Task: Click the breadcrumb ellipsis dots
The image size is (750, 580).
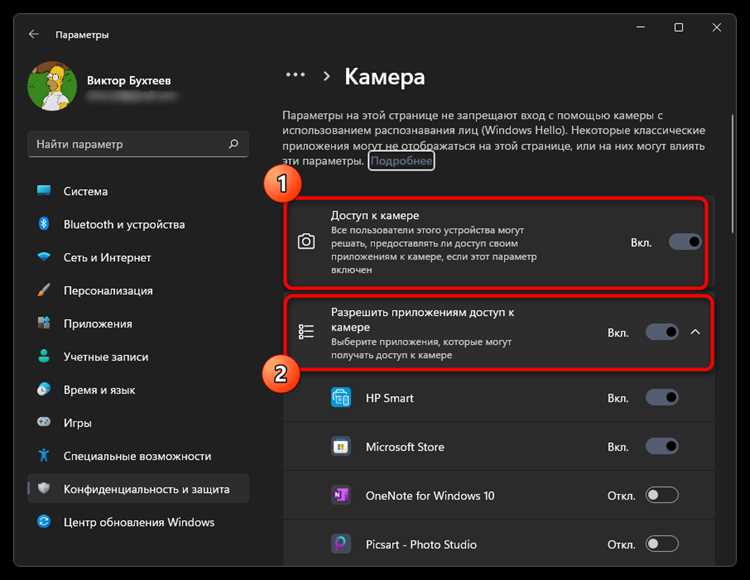Action: coord(295,75)
